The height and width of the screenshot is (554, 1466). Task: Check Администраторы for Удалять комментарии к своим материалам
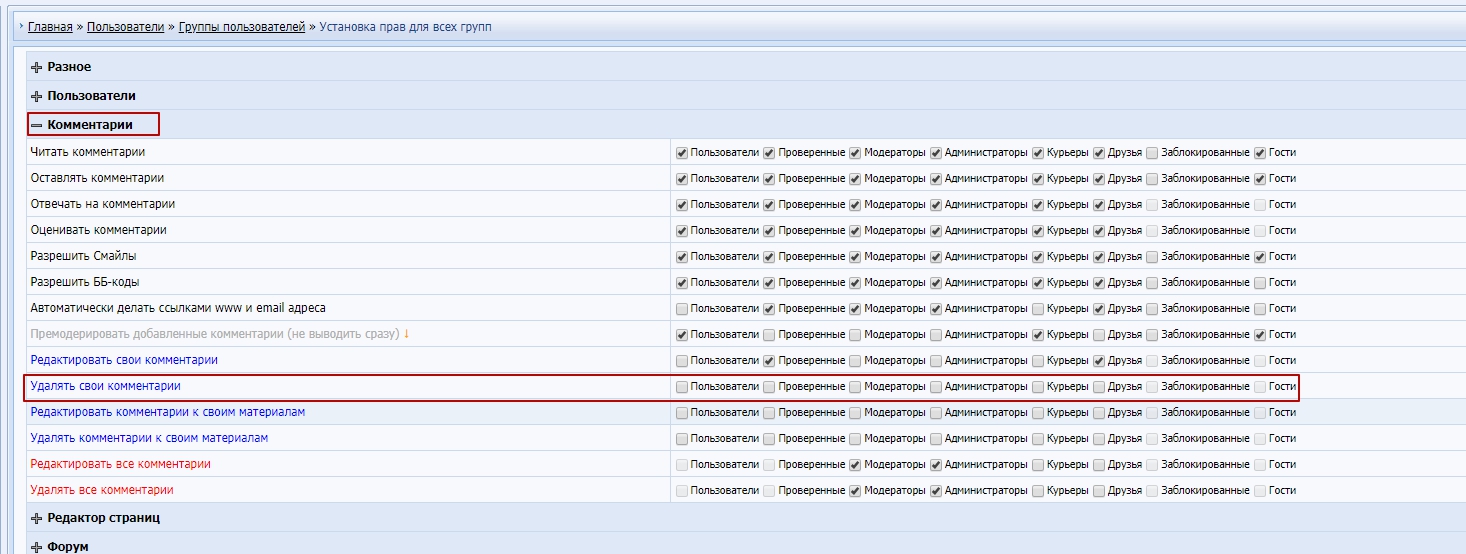[936, 439]
